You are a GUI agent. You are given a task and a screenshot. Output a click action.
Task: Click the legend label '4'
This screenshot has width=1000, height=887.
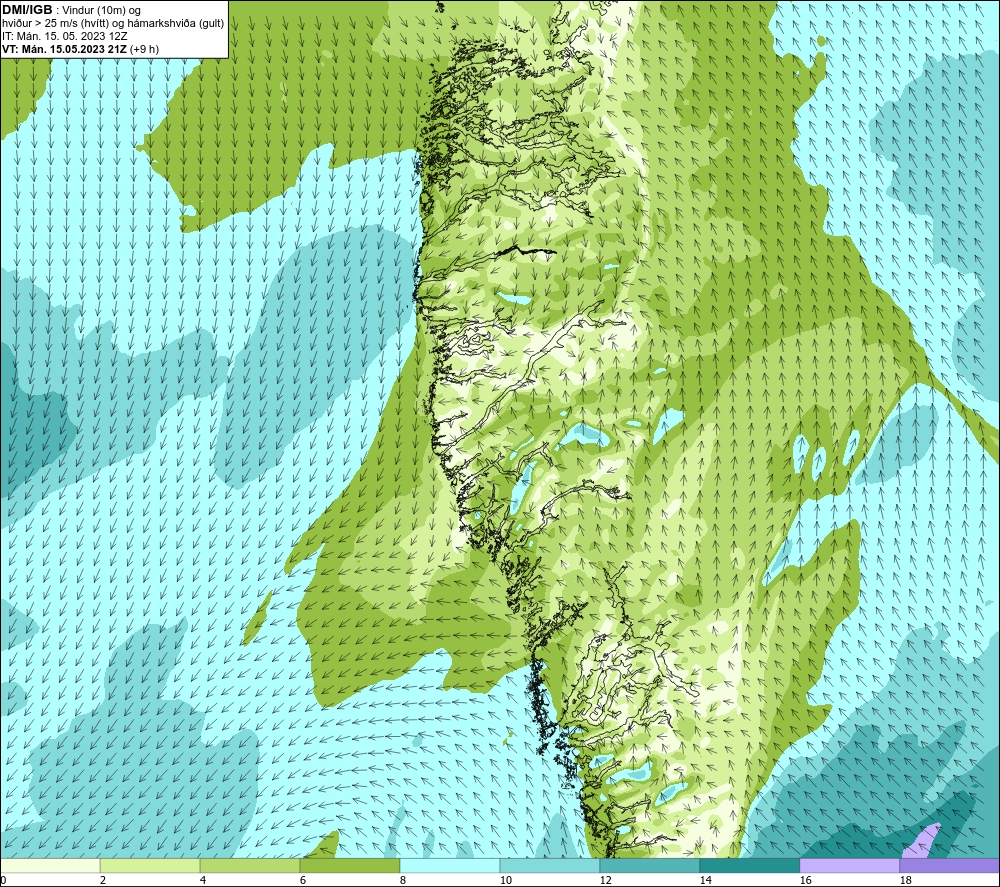203,880
